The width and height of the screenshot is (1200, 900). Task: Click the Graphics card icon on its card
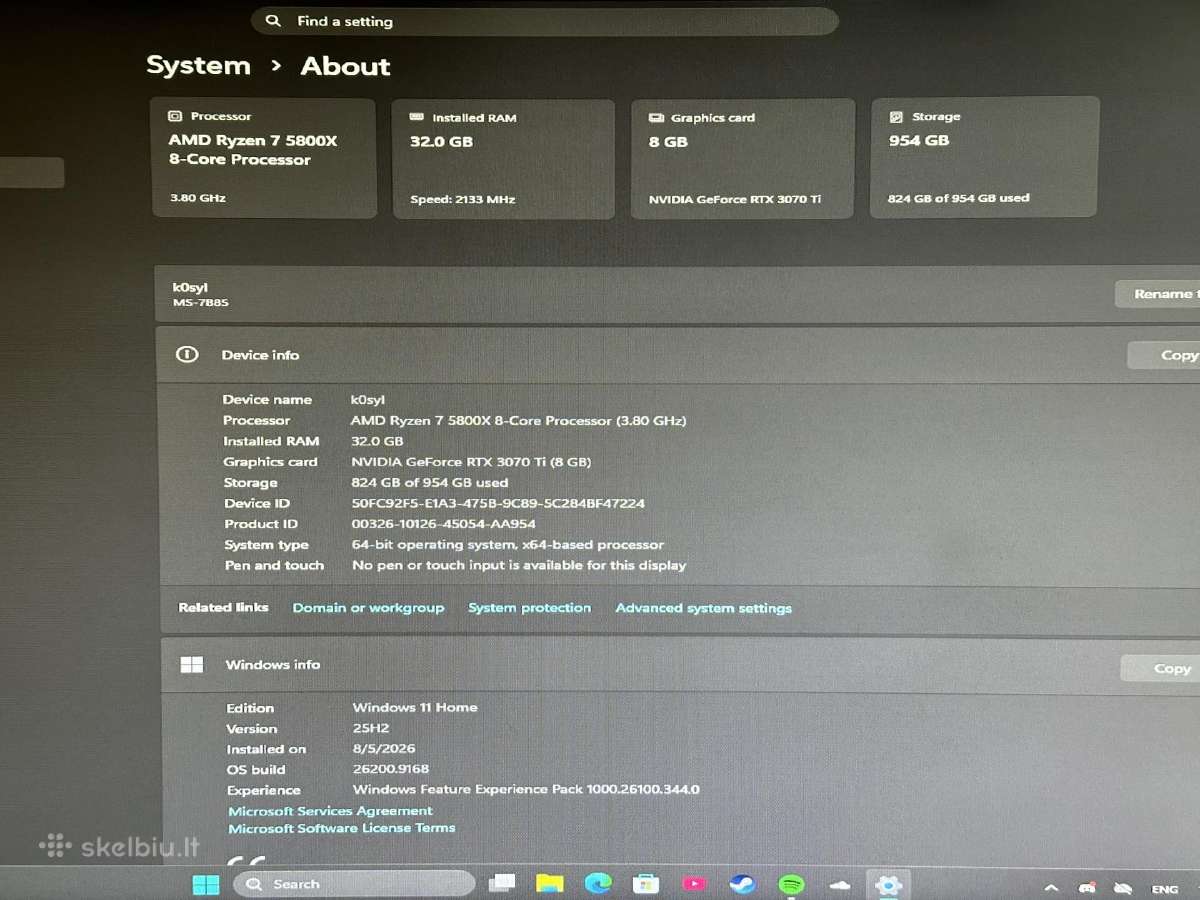pyautogui.click(x=656, y=117)
